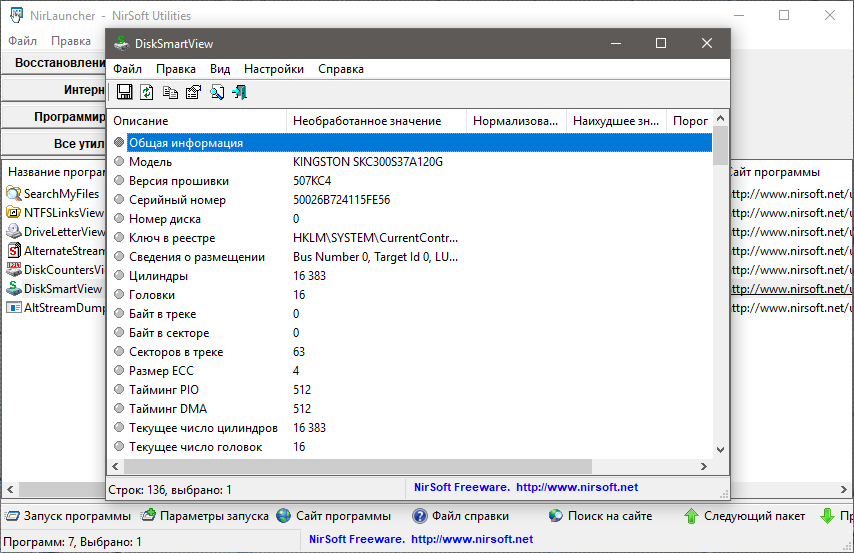Click the Find (magnifier) toolbar icon

click(216, 93)
